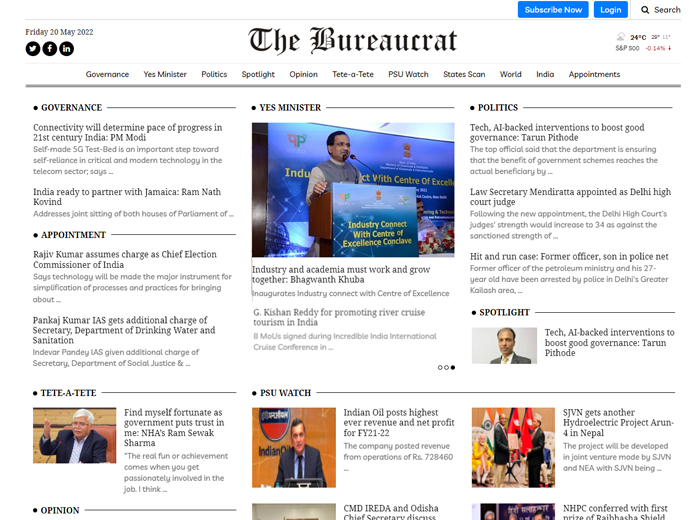
Task: Open Tech, AI-backed interventions Politics headline
Action: (x=557, y=133)
